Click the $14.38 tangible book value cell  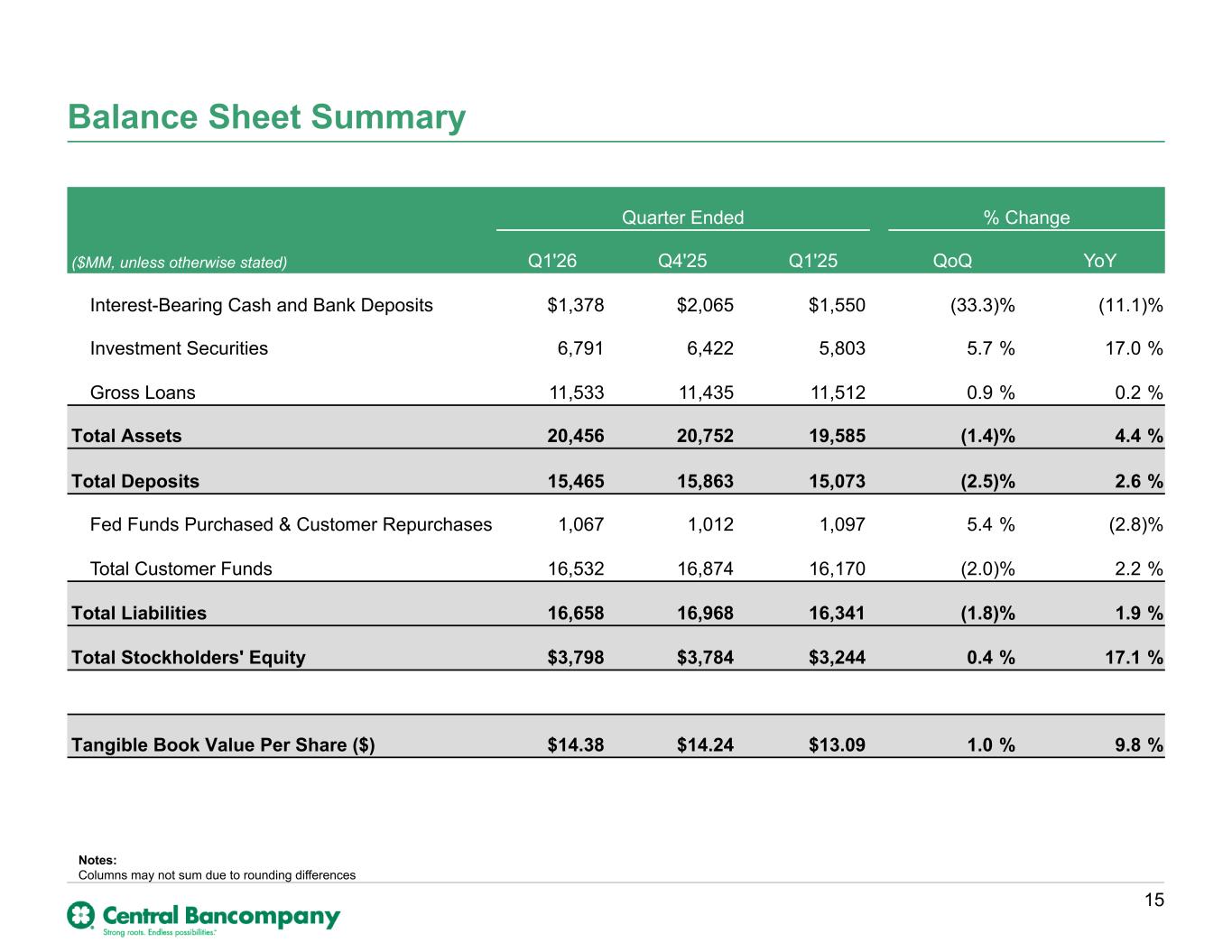tap(576, 745)
